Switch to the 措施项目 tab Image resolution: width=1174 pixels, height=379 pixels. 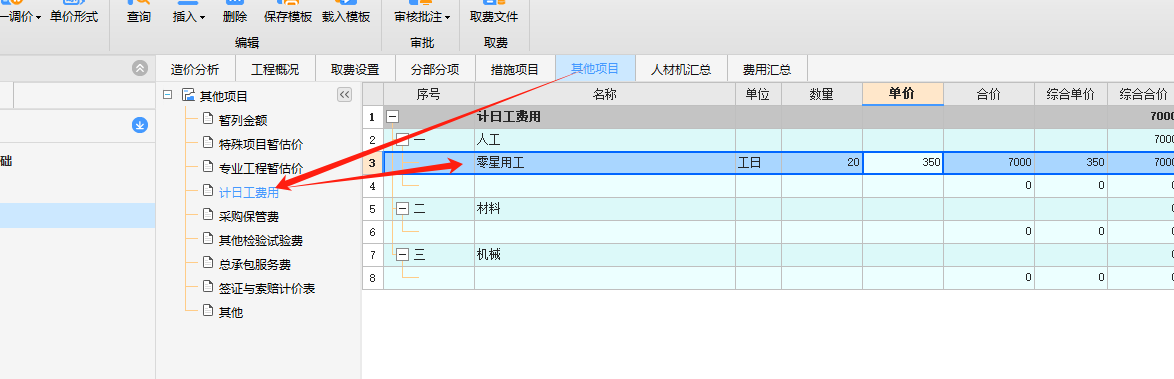point(515,70)
